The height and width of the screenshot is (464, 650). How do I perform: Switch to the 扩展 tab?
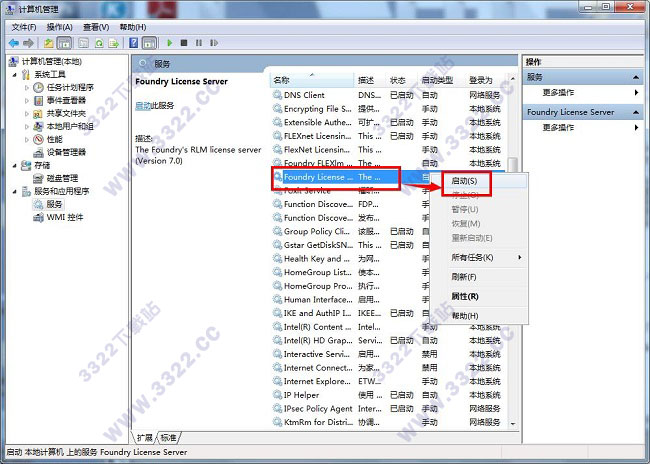145,437
